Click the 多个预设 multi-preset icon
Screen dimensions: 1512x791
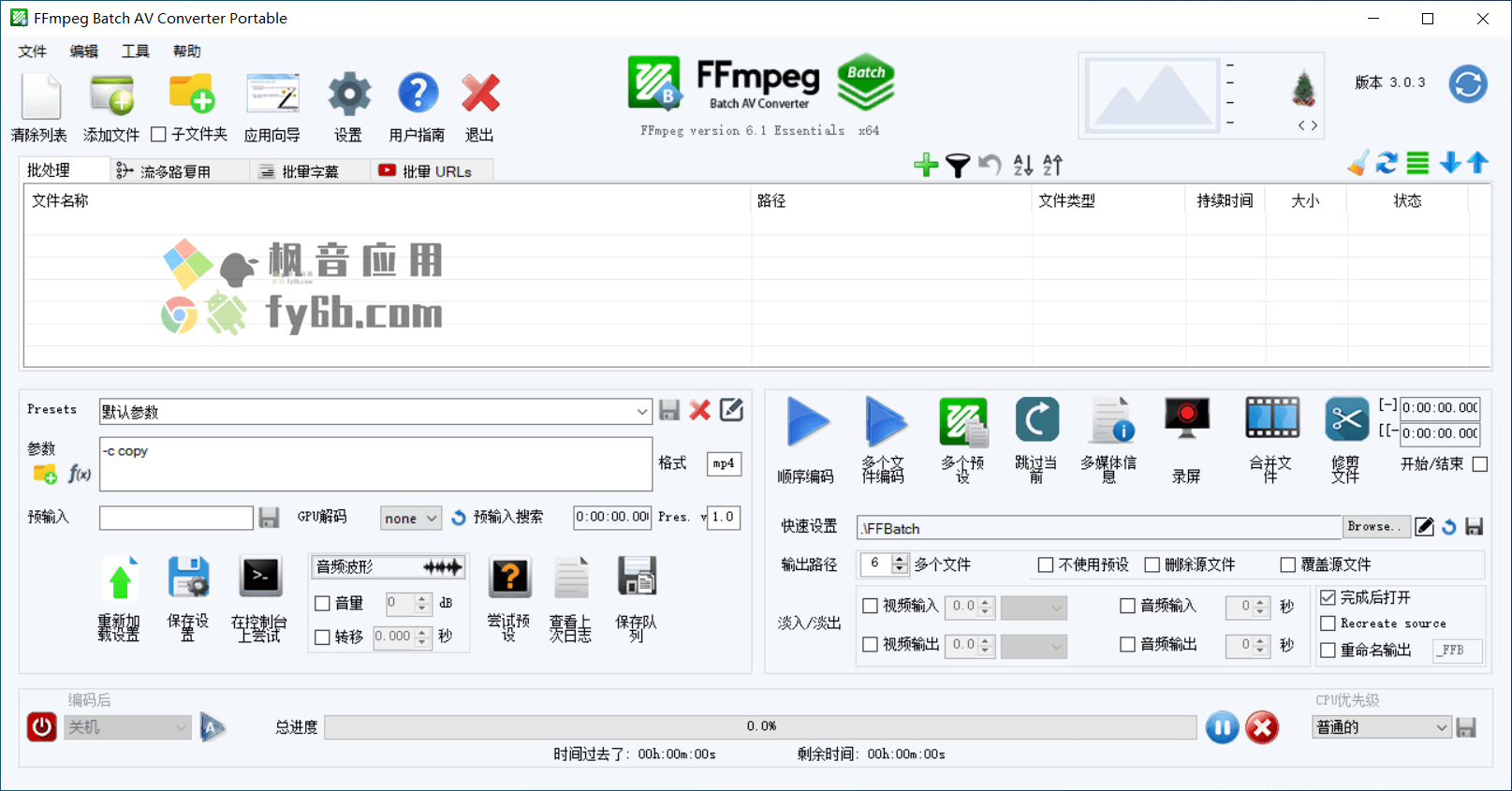[x=963, y=422]
